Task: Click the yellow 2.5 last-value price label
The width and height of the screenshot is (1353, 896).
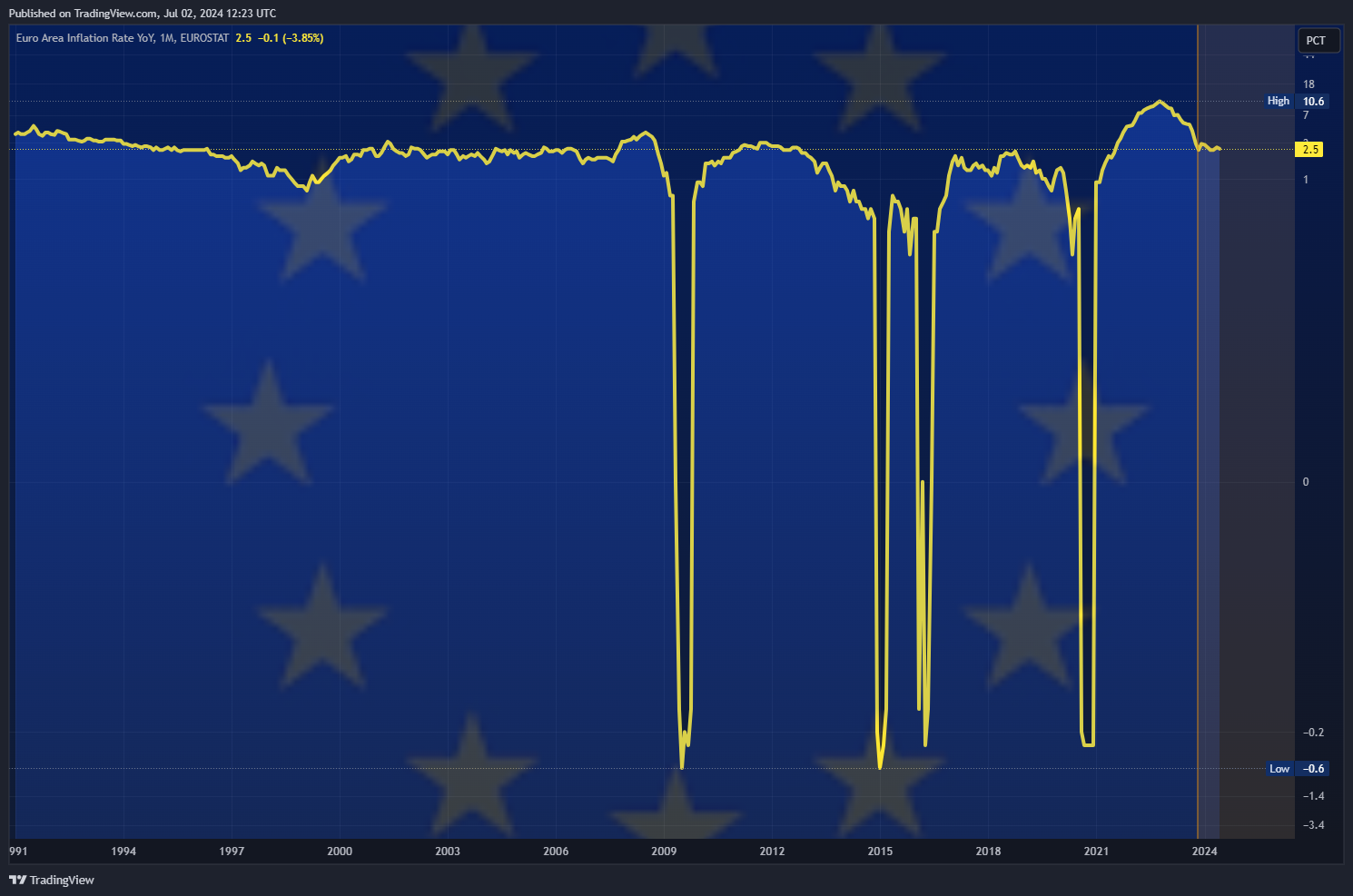Action: 1309,149
